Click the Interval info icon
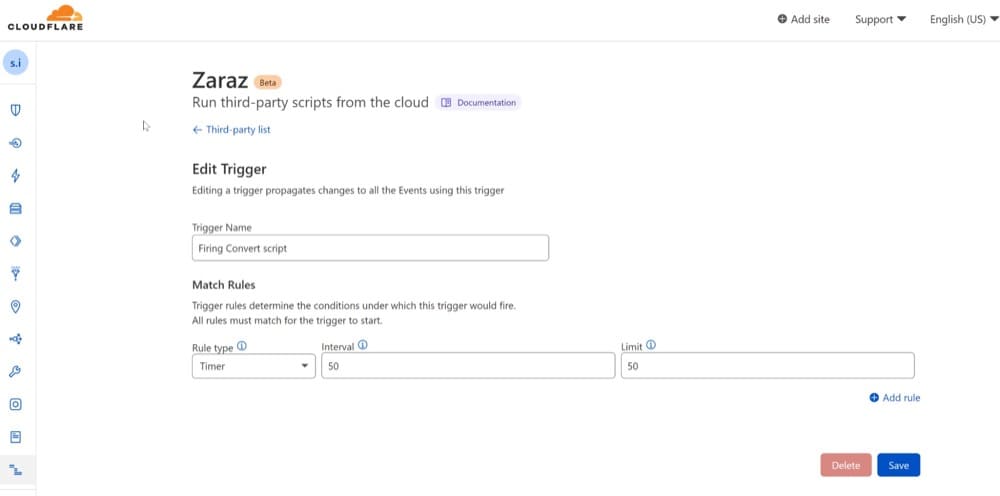 click(x=362, y=345)
